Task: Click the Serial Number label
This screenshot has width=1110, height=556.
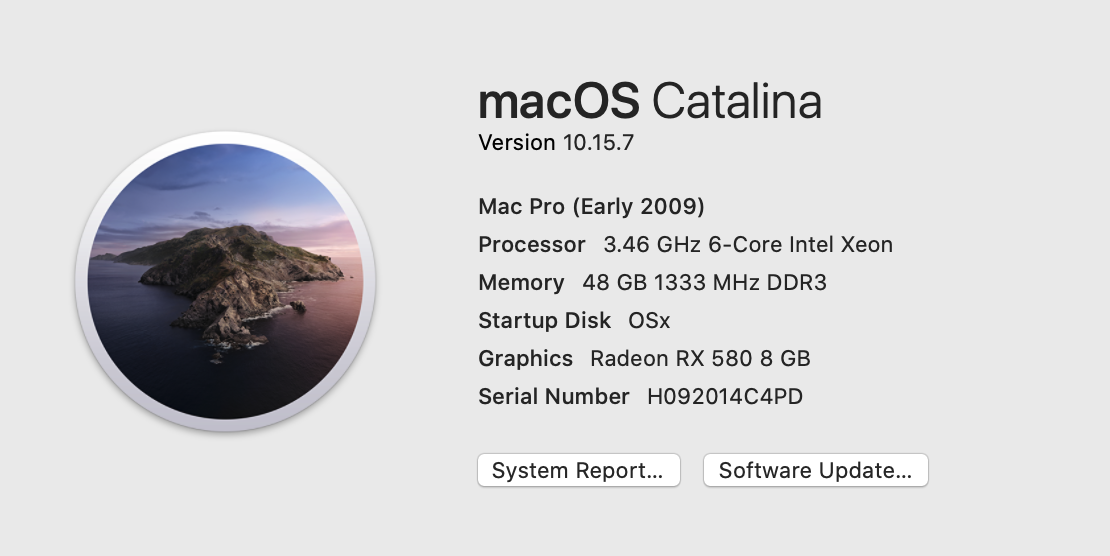Action: (x=553, y=397)
